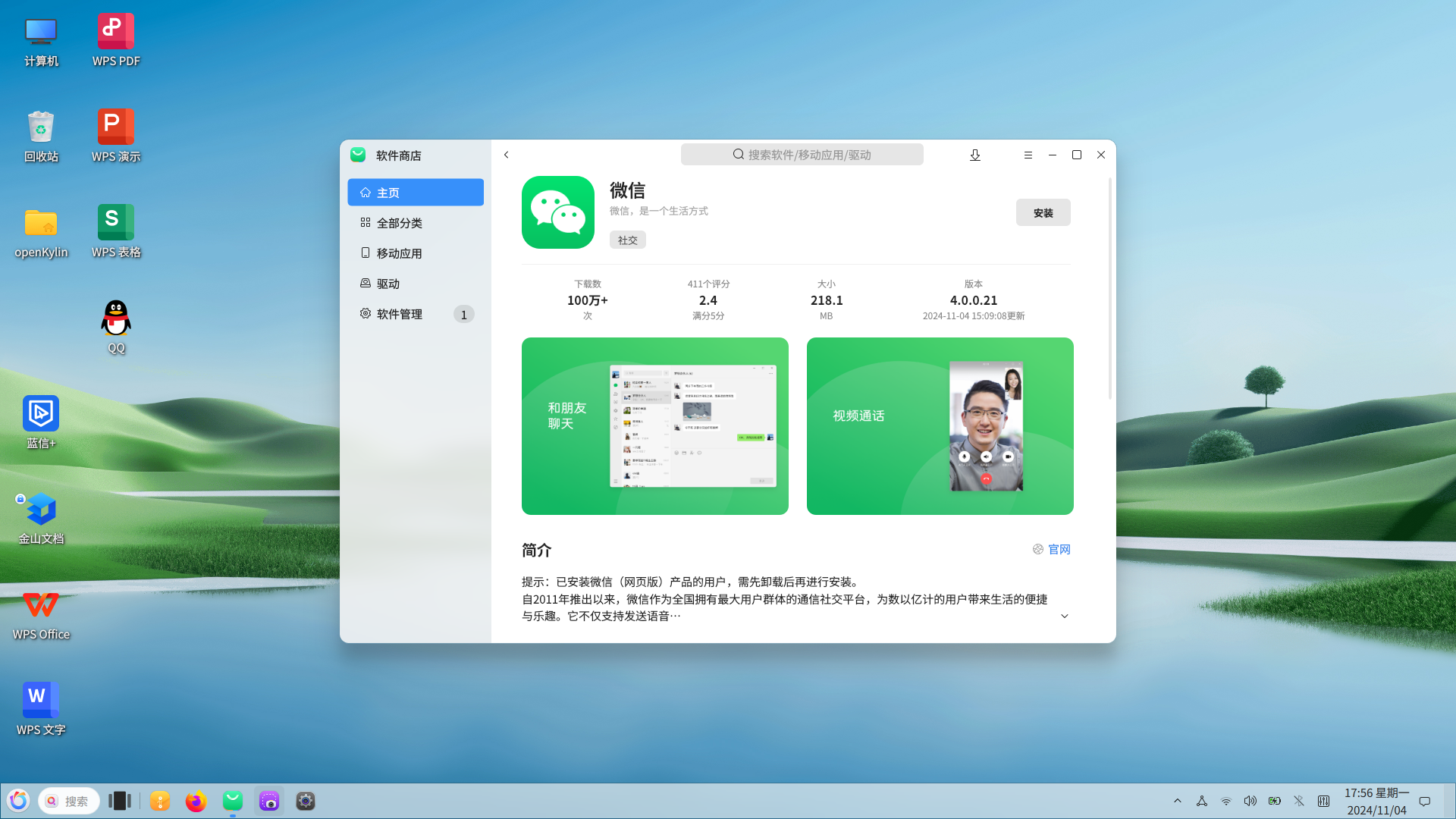This screenshot has width=1456, height=819.
Task: Open the WPS 演示 desktop icon
Action: pyautogui.click(x=116, y=137)
